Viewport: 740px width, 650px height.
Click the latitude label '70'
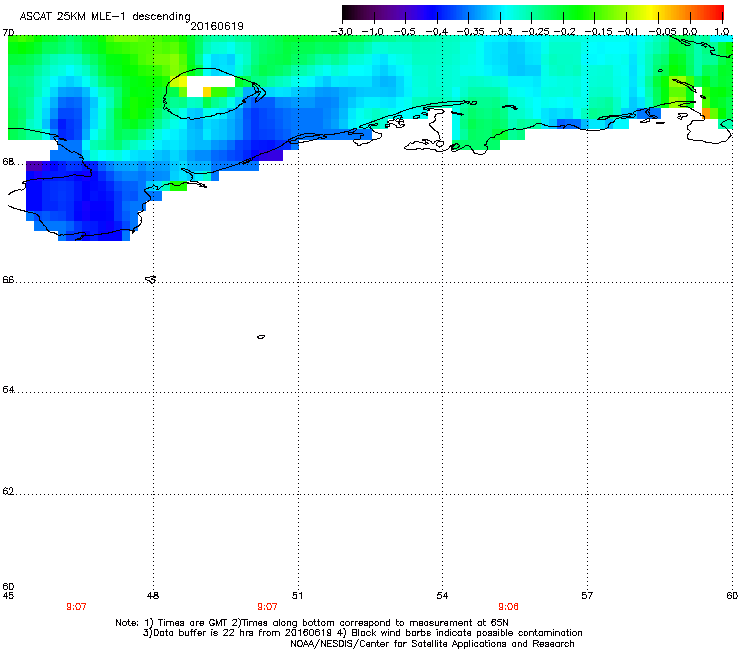8,33
